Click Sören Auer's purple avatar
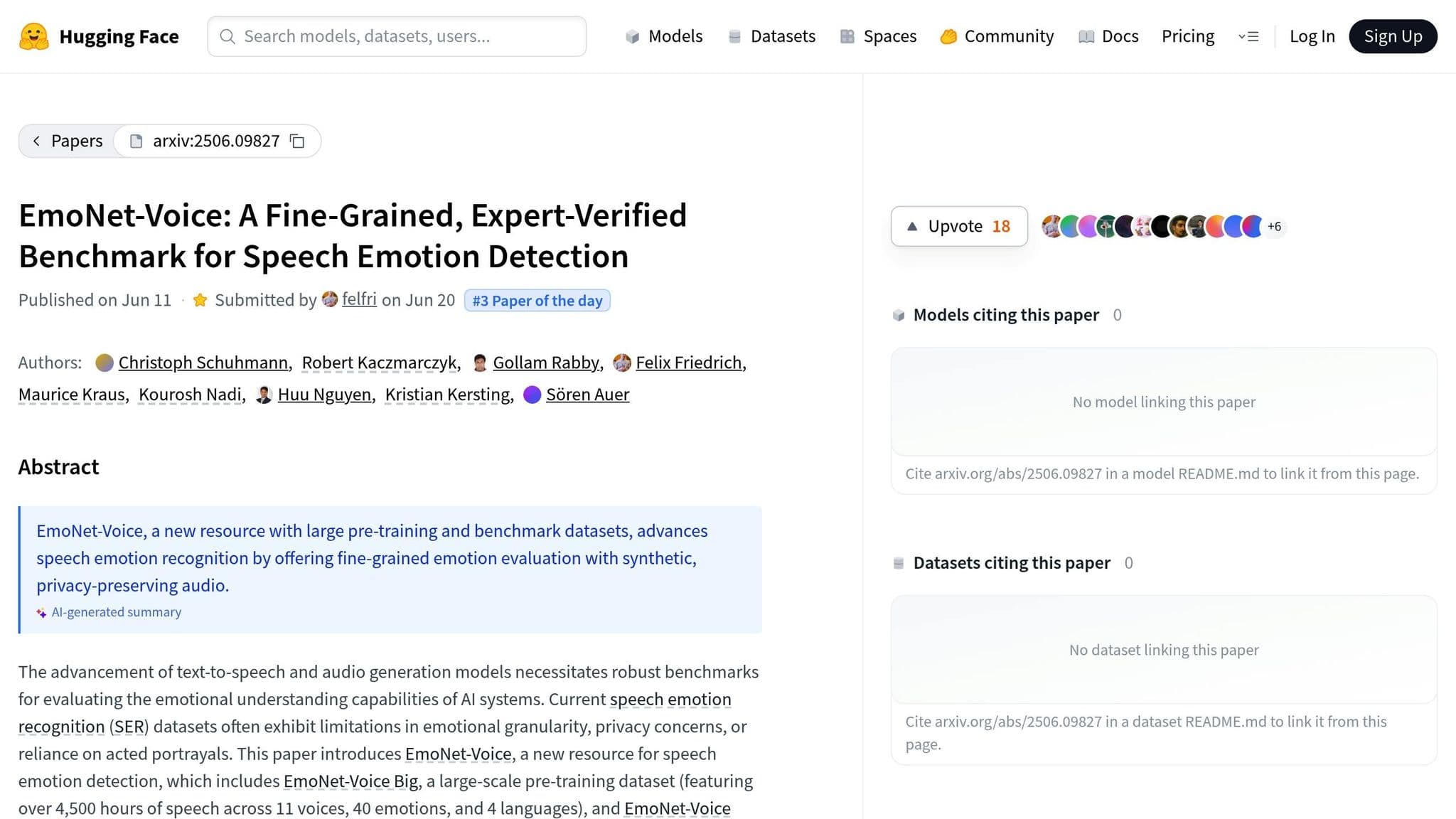Screen dimensions: 1456x819 point(532,395)
